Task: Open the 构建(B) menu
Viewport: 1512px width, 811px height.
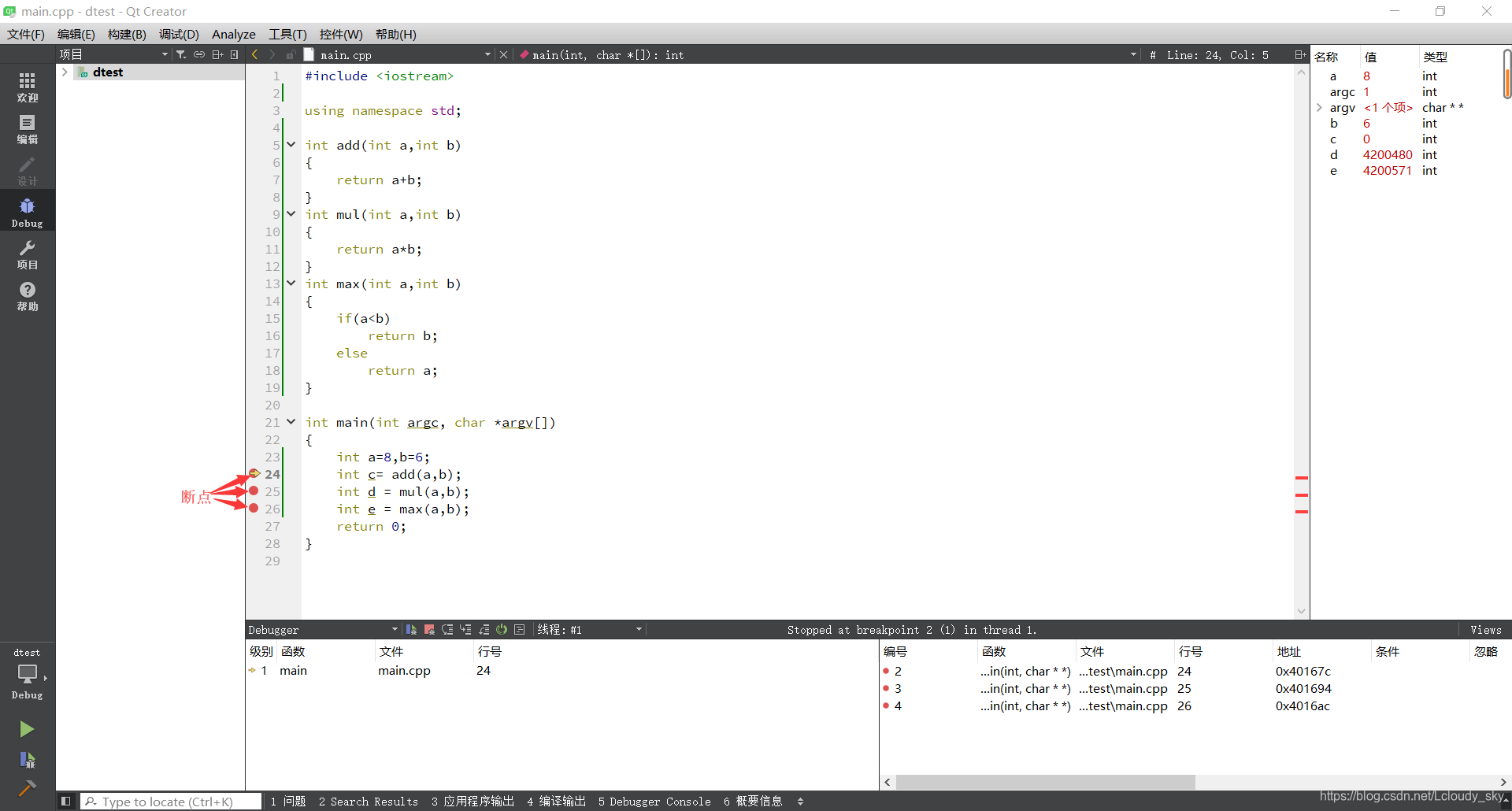Action: point(127,34)
